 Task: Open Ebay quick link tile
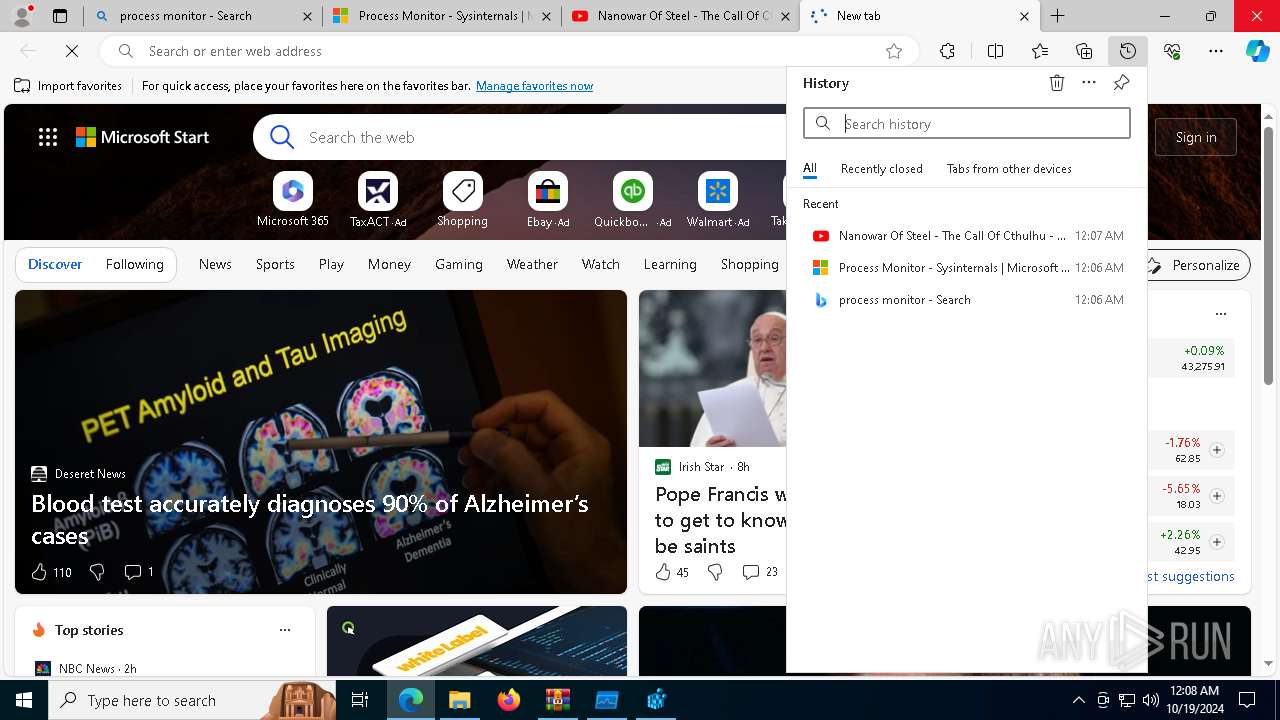(548, 199)
